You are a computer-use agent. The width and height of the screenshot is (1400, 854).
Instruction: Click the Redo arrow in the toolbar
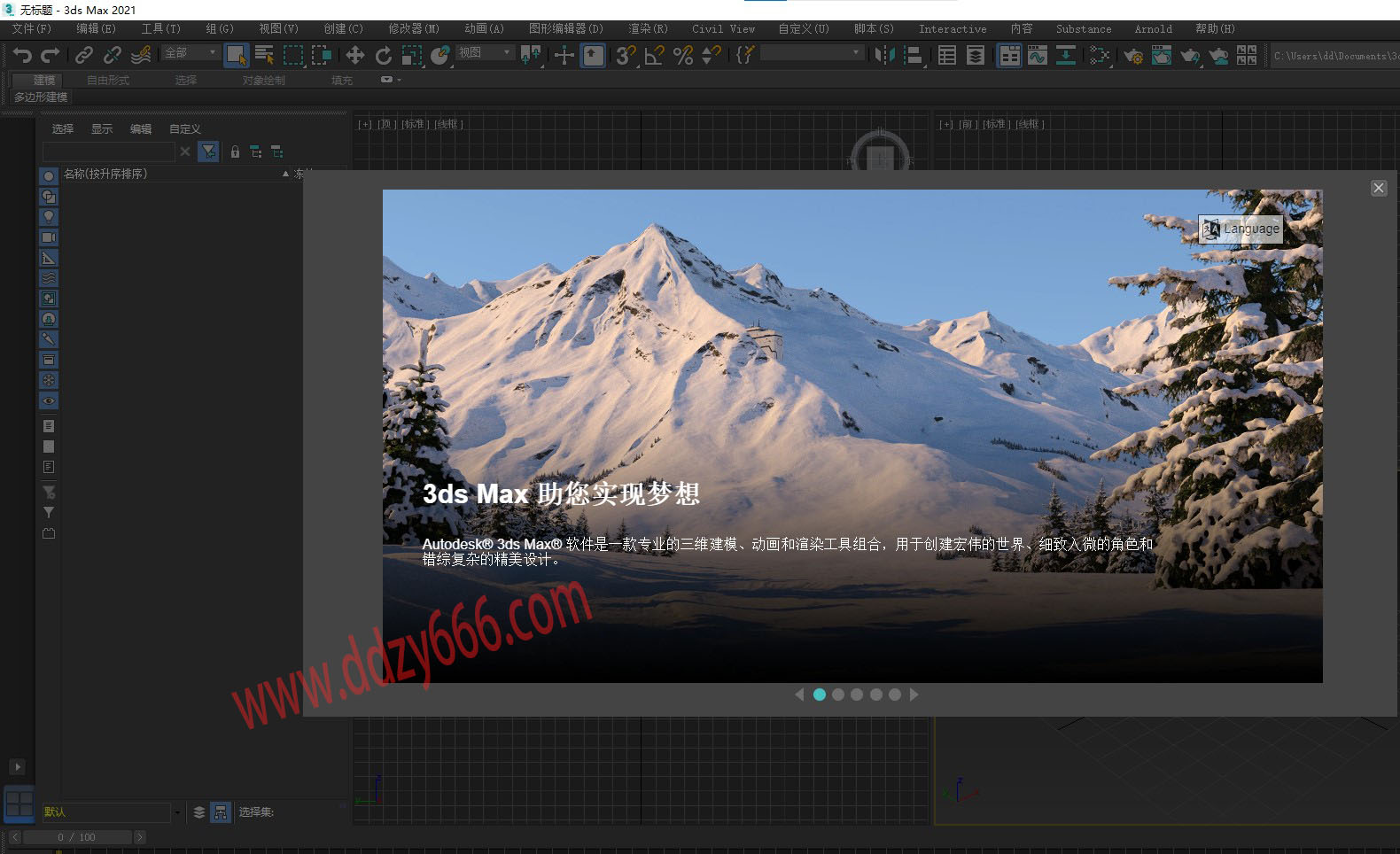pos(51,55)
